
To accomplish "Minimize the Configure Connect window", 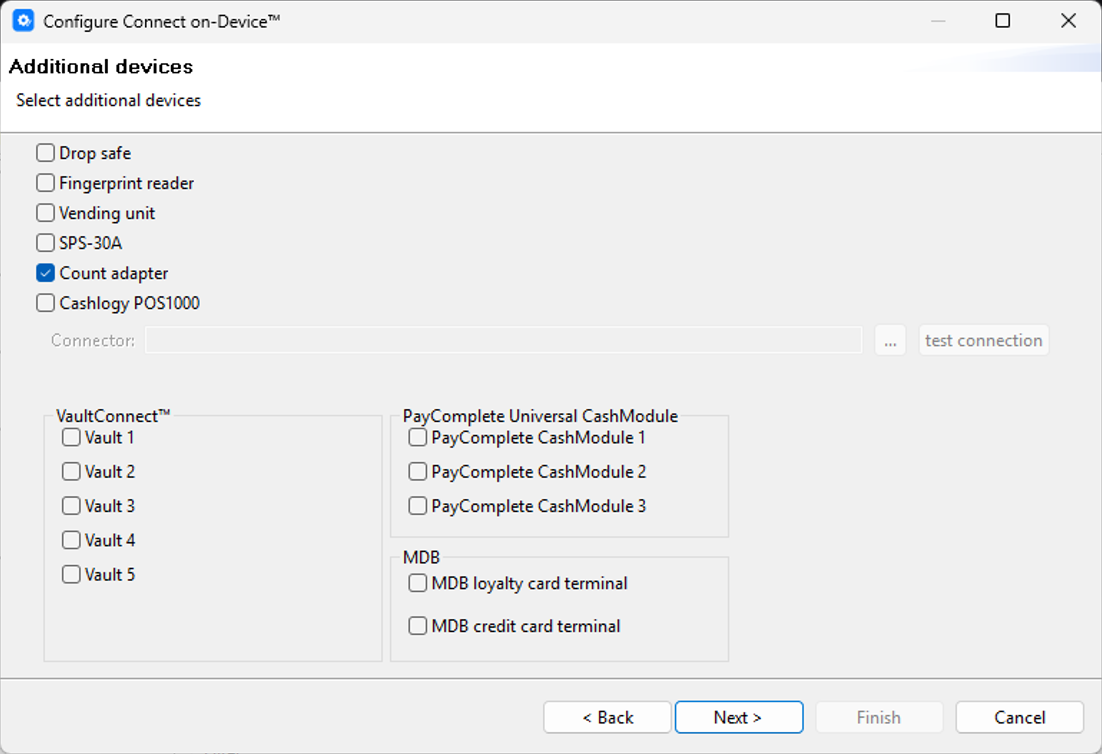I will pyautogui.click(x=938, y=21).
